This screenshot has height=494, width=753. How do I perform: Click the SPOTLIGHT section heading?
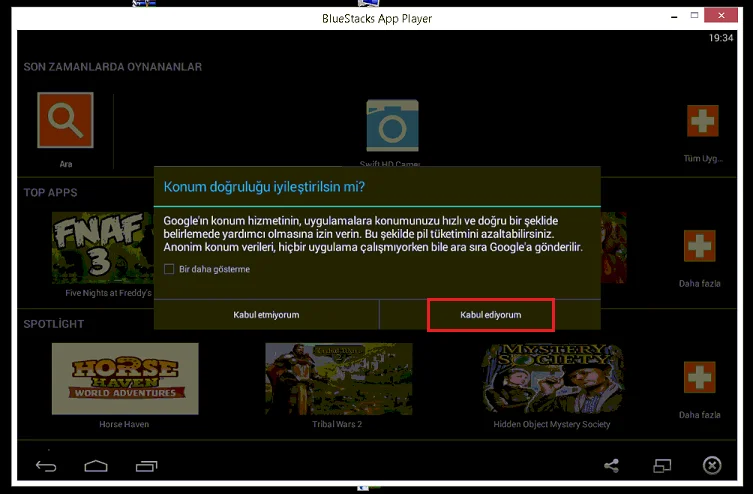point(54,324)
